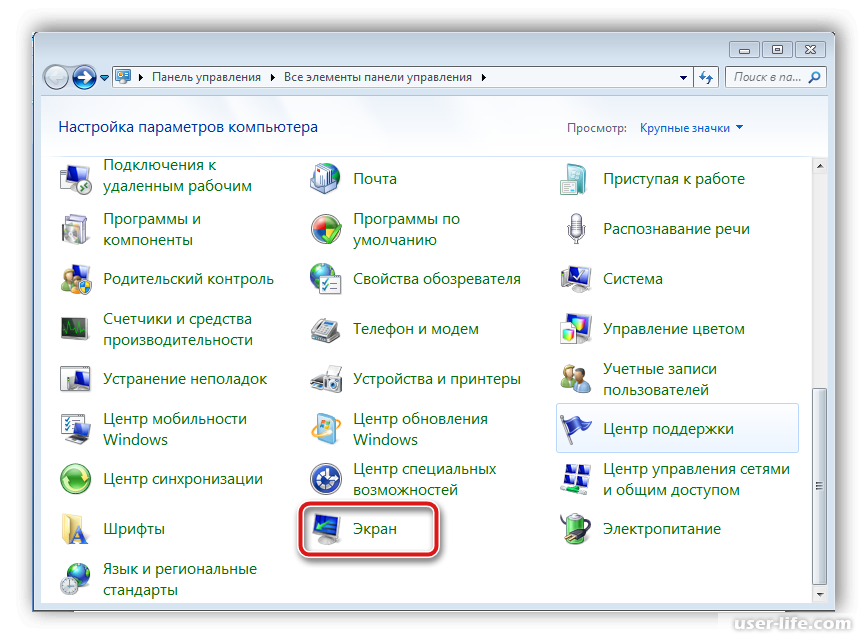Click the Электропитание battery icon

pos(576,529)
